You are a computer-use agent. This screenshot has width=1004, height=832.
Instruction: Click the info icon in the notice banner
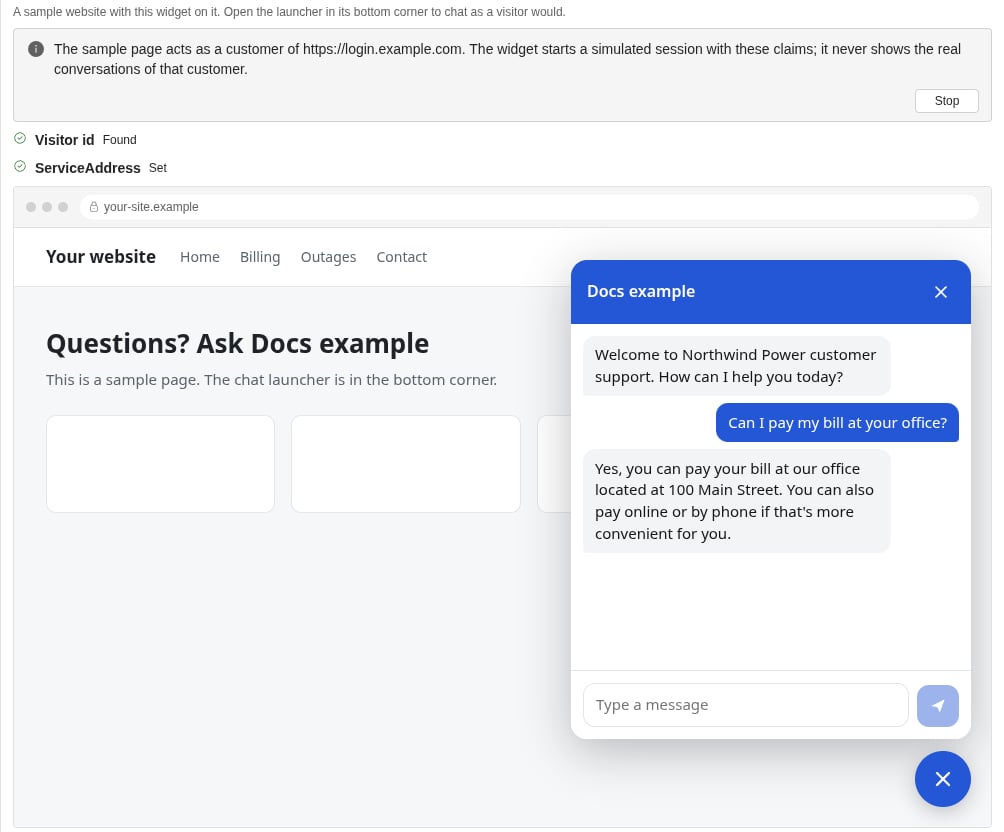tap(36, 49)
